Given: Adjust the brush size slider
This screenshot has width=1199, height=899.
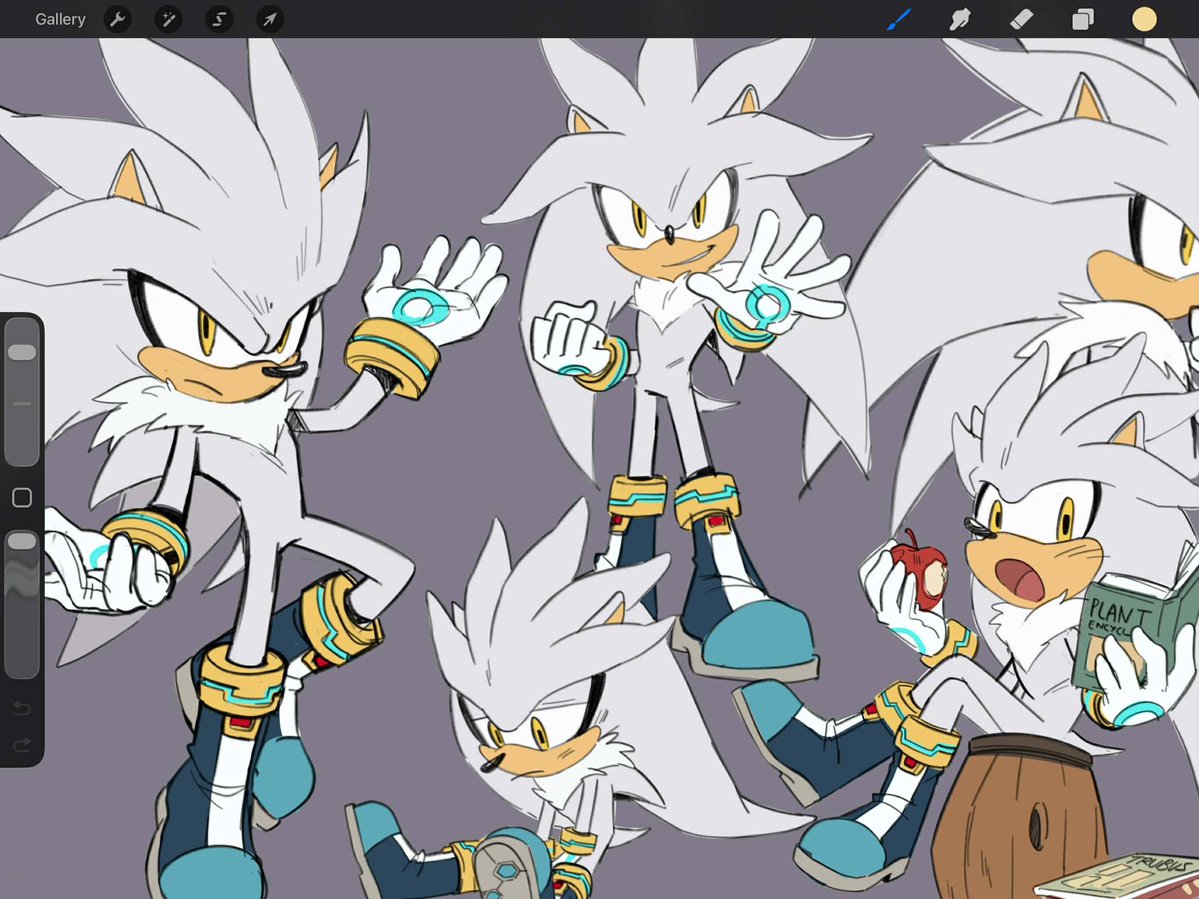Looking at the screenshot, I should coord(21,351).
